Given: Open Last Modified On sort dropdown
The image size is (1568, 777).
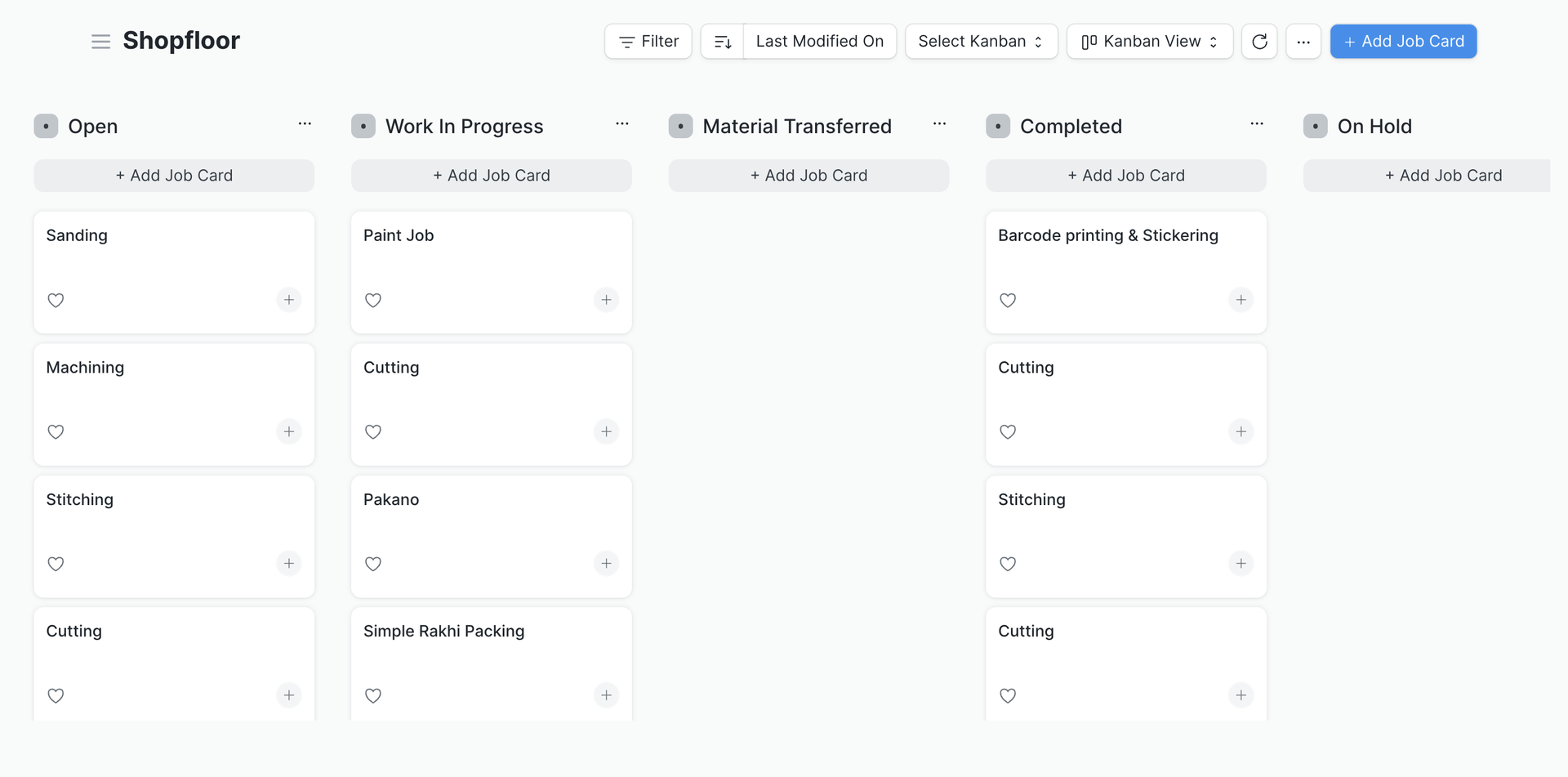Looking at the screenshot, I should (819, 42).
